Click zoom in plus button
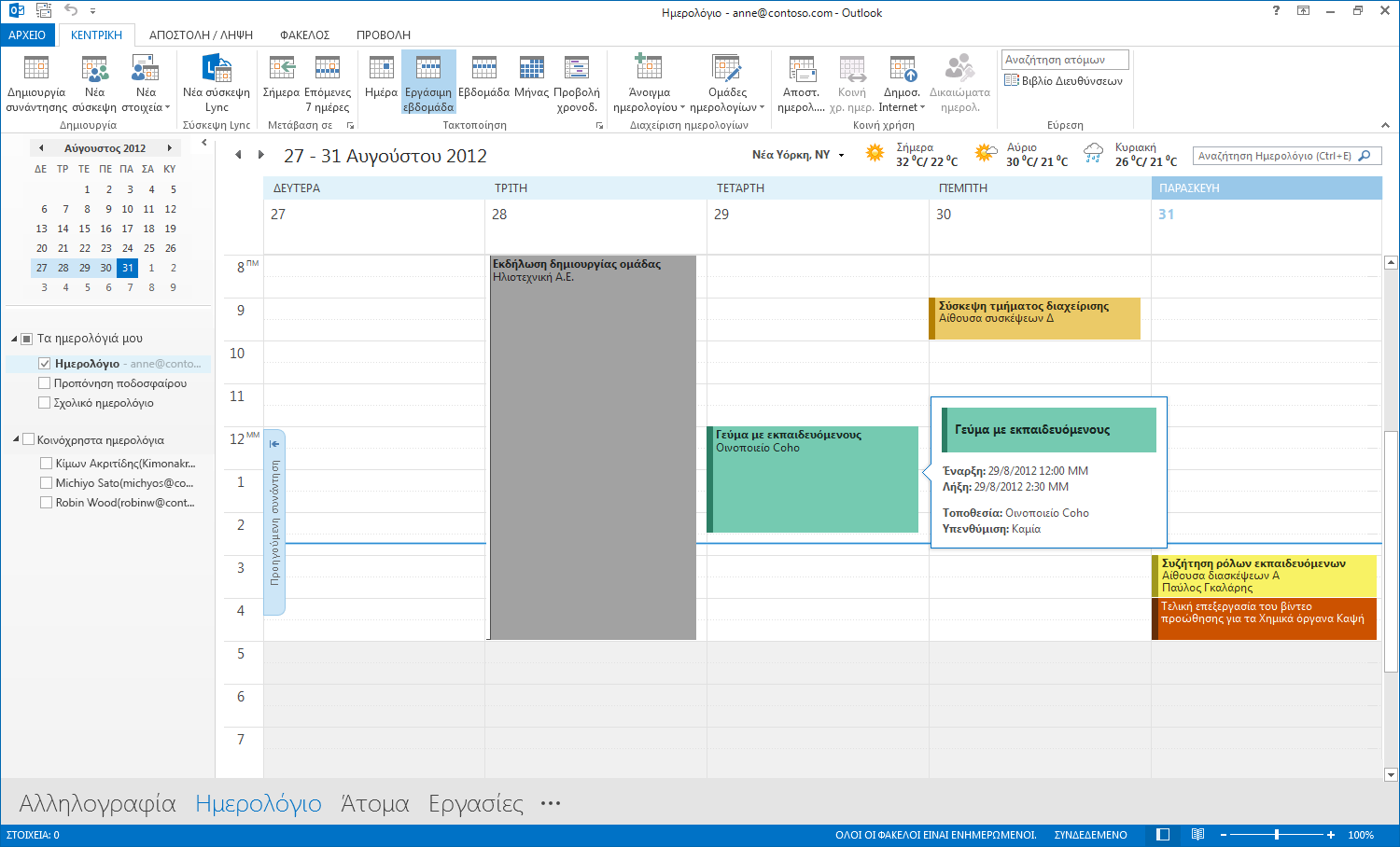1400x847 pixels. pos(1331,835)
